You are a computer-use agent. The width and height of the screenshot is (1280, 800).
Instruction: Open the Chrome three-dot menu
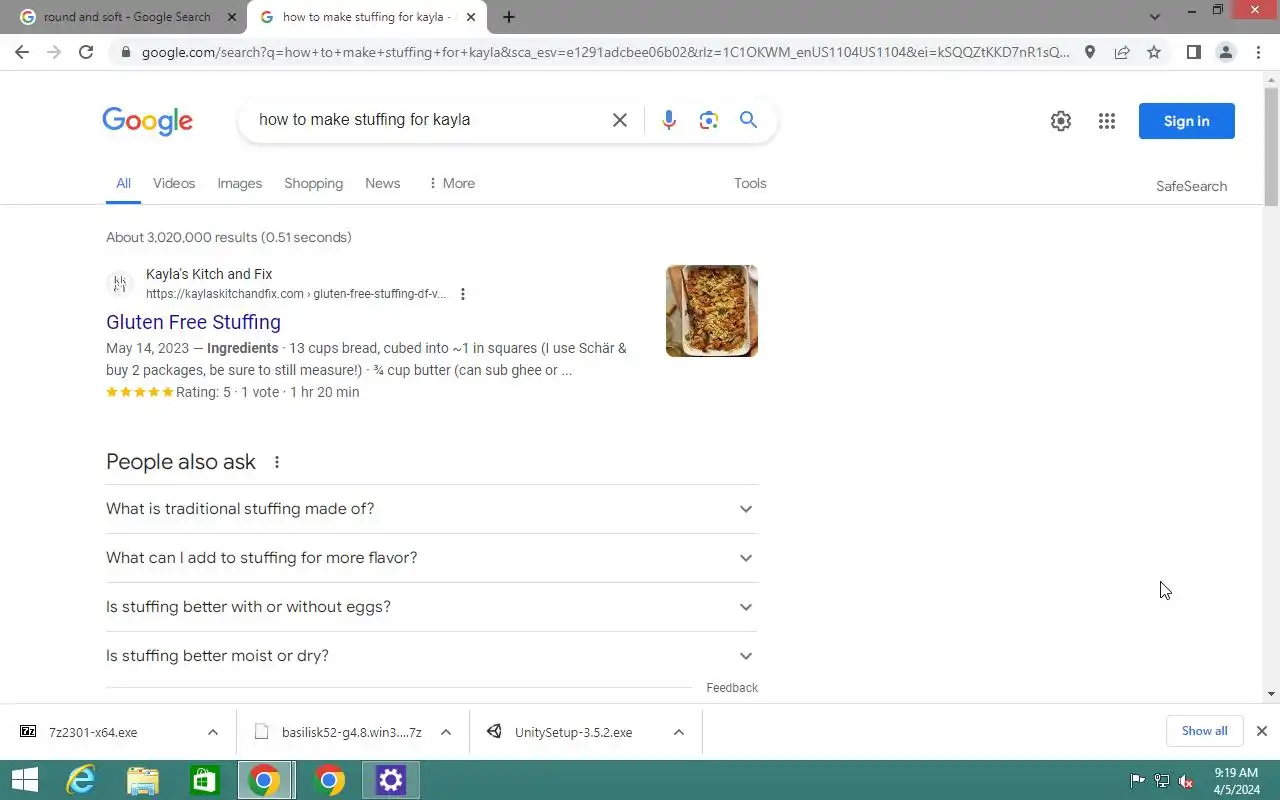click(x=1258, y=52)
